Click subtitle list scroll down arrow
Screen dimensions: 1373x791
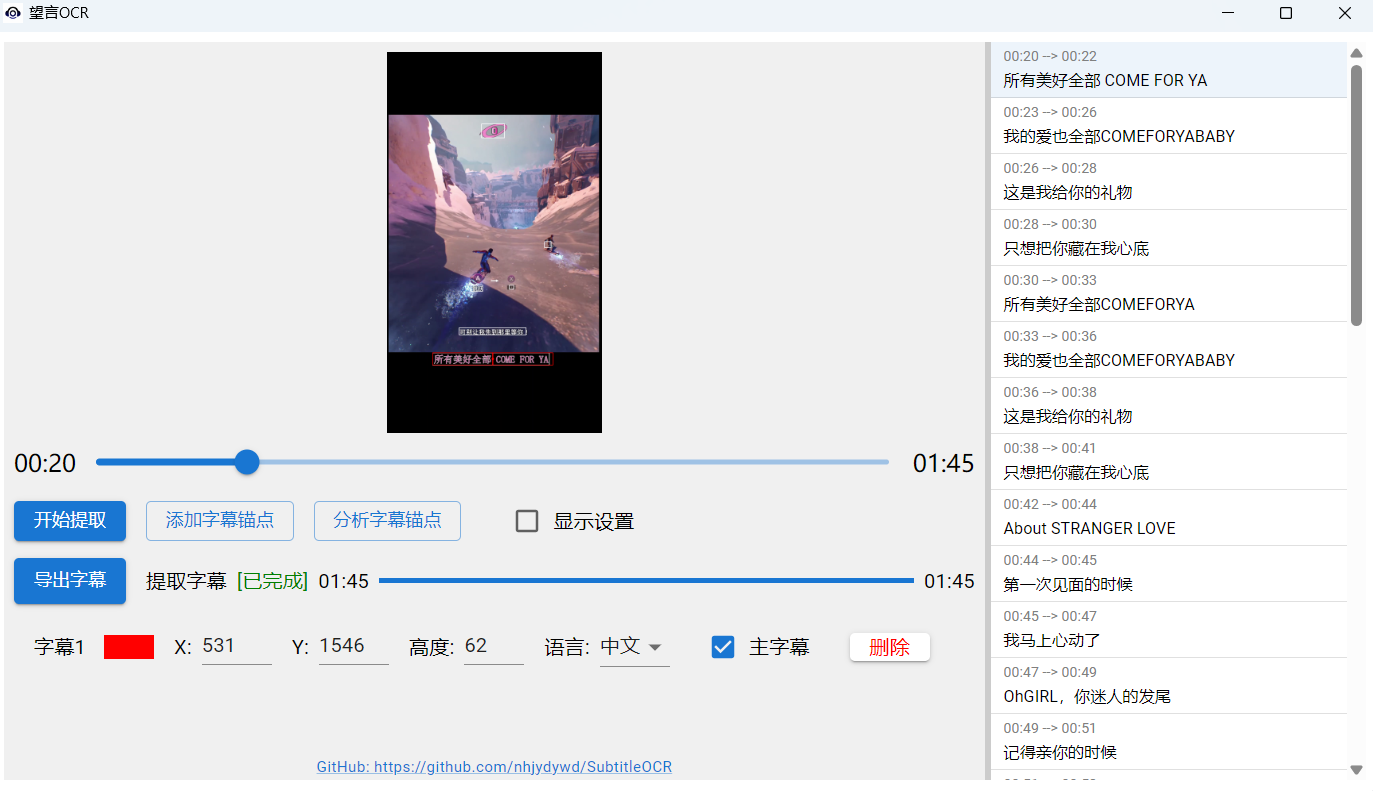click(x=1356, y=770)
